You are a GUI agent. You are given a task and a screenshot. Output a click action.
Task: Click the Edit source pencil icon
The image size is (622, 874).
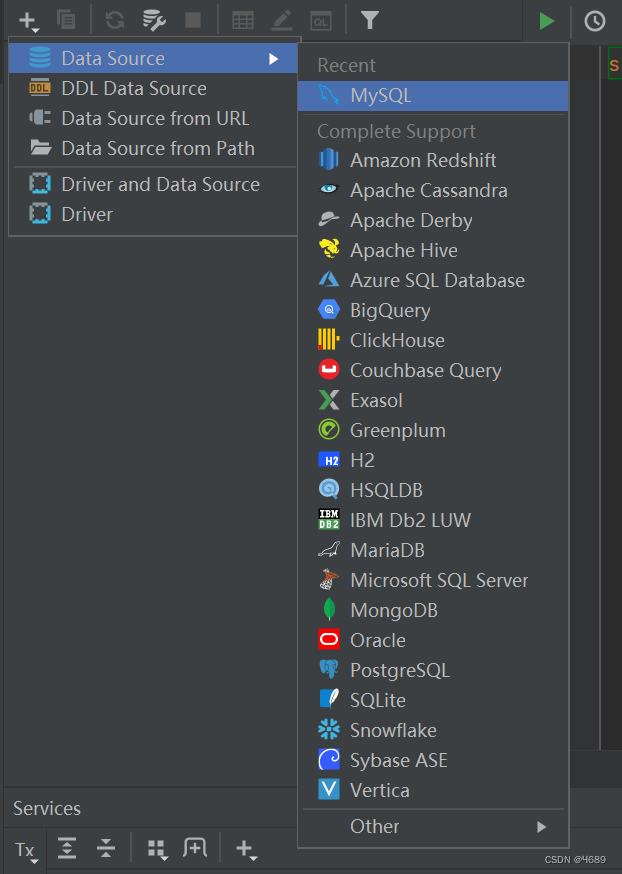282,21
